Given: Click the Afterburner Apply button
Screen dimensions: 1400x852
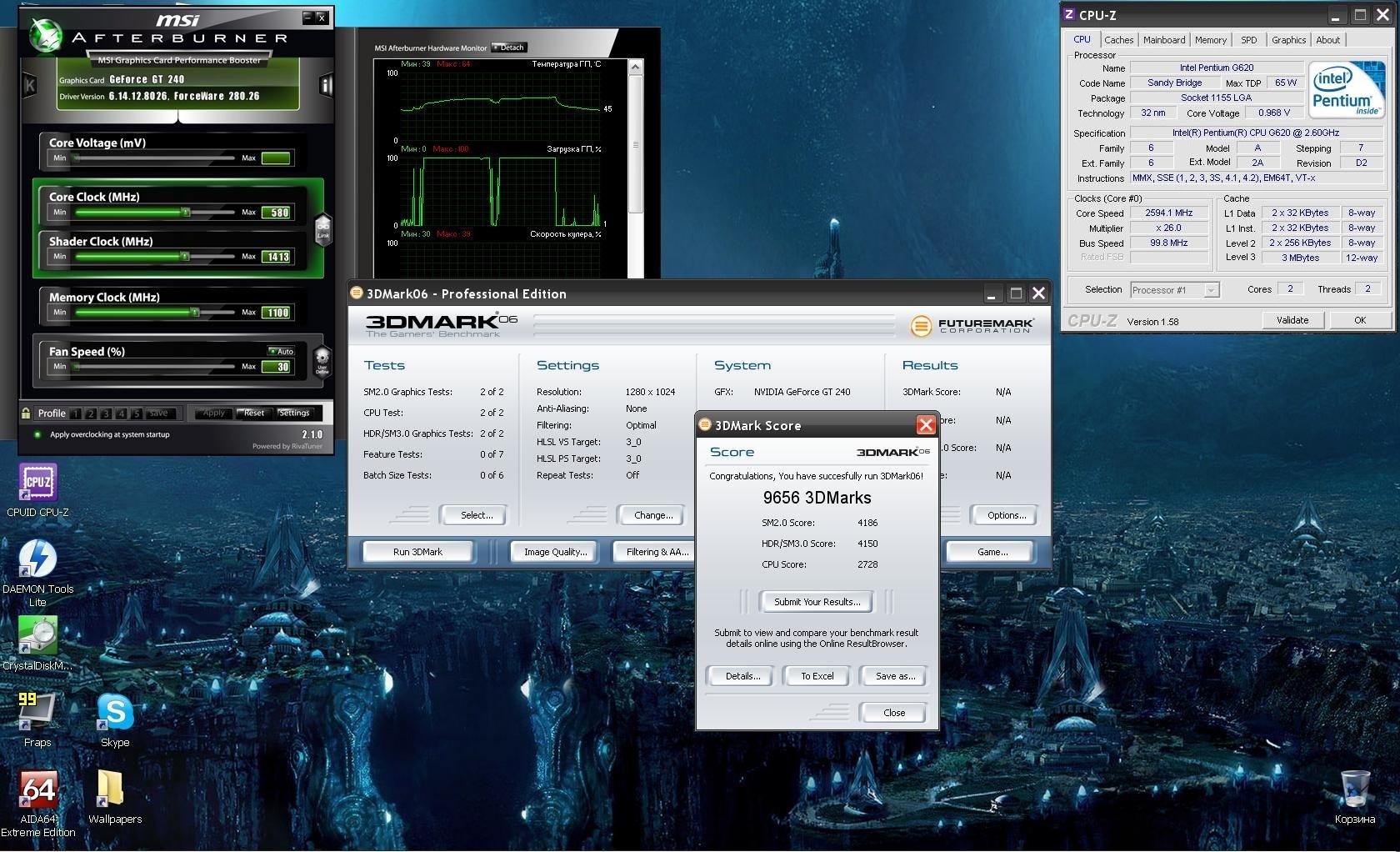Looking at the screenshot, I should [214, 413].
